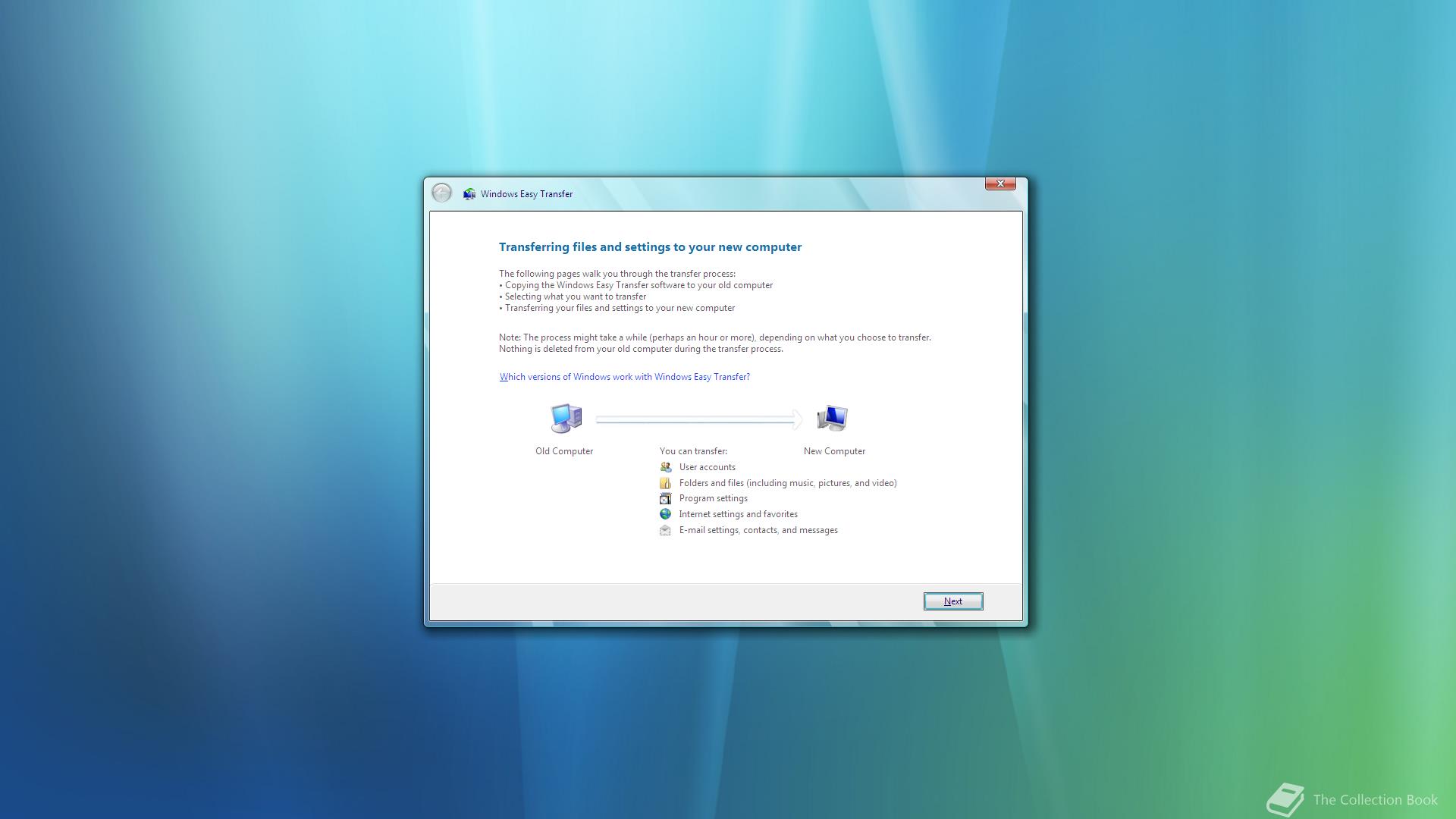Select the Old Computer illustration
1456x819 pixels.
click(564, 418)
